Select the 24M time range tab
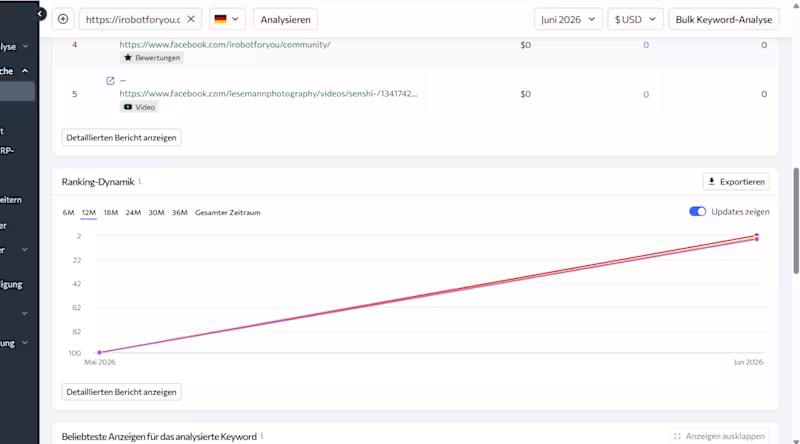 [133, 212]
